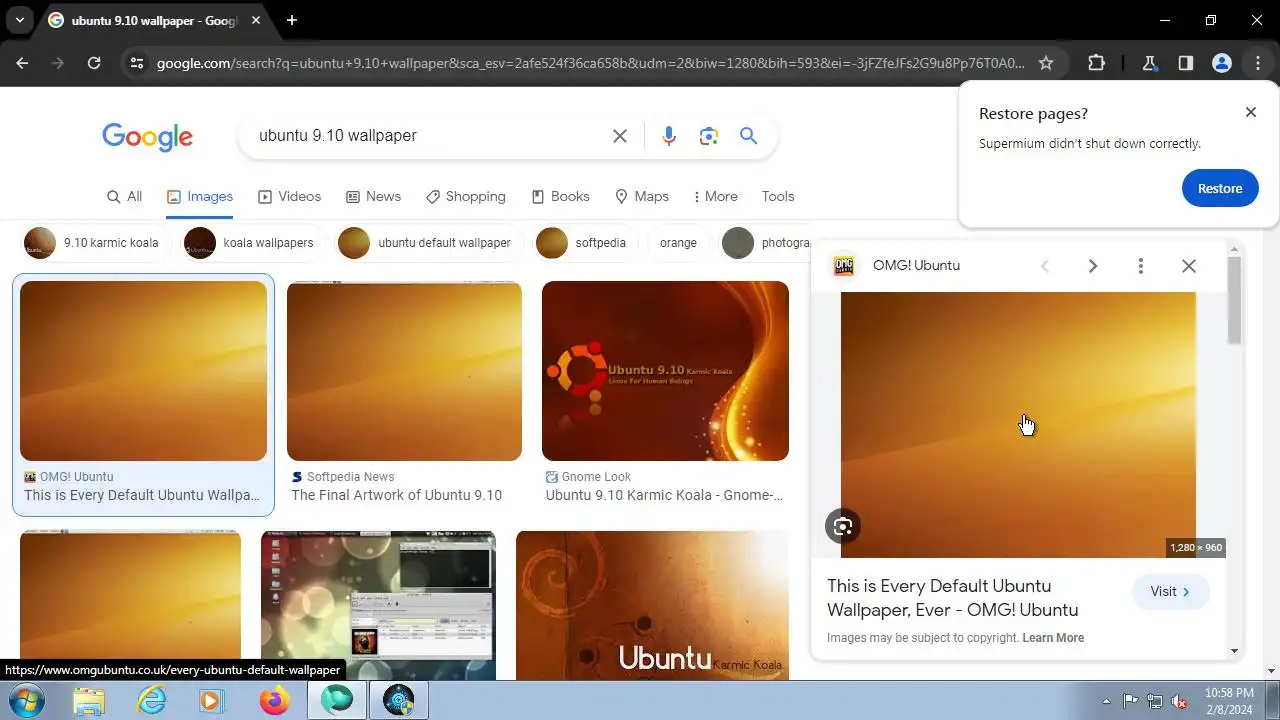Open the OMG! Ubuntu wallpaper thumbnail
The height and width of the screenshot is (720, 1280).
143,371
